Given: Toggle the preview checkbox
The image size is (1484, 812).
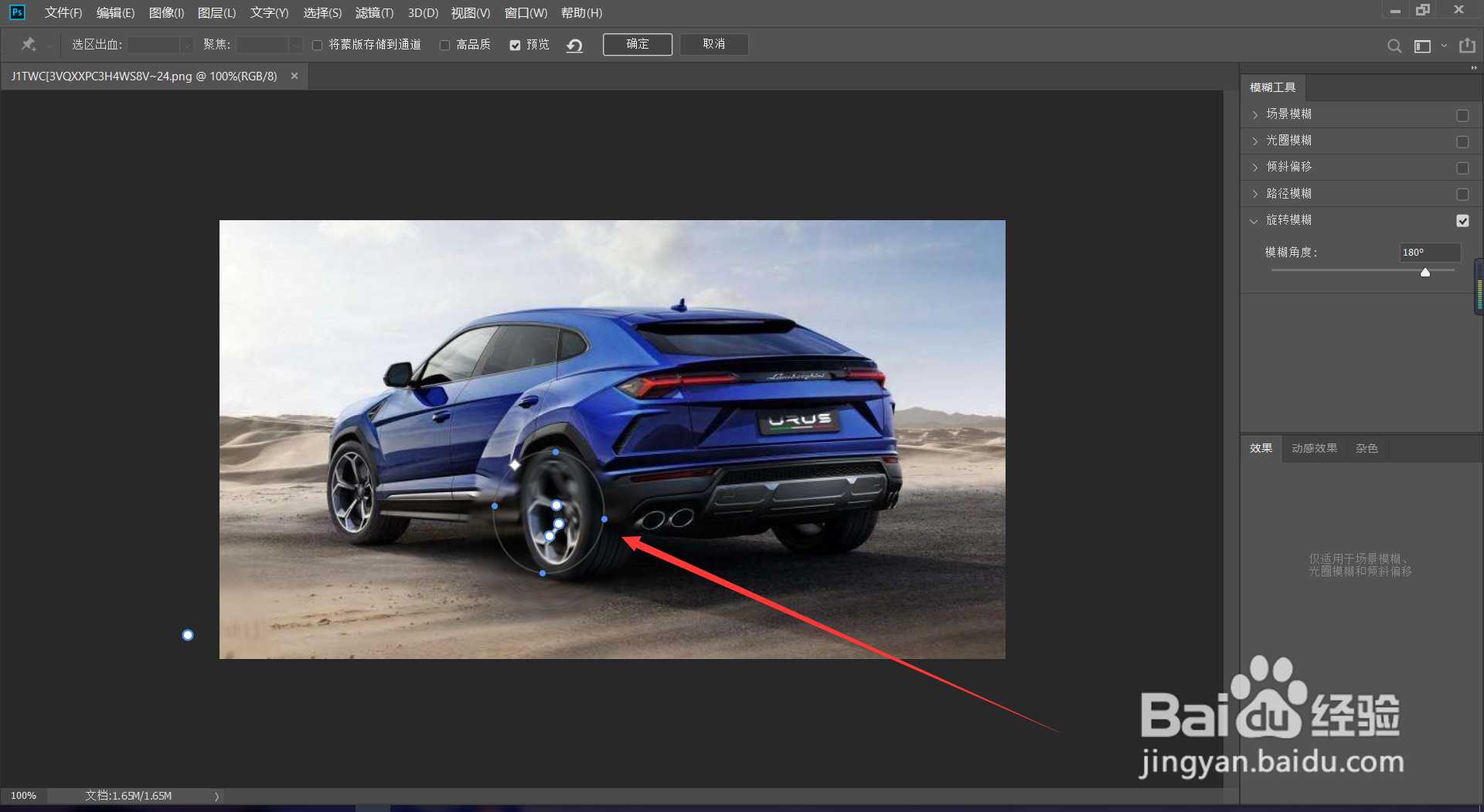Looking at the screenshot, I should 515,46.
